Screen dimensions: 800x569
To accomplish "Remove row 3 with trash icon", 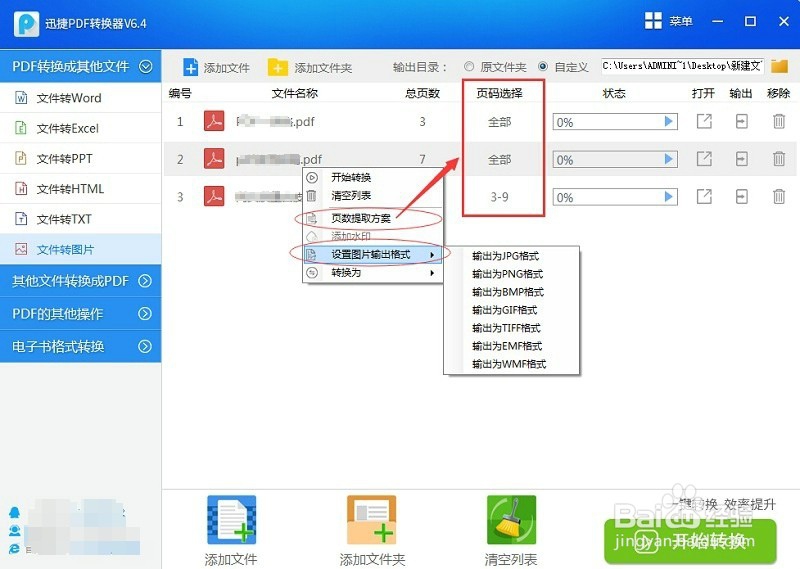I will 779,196.
